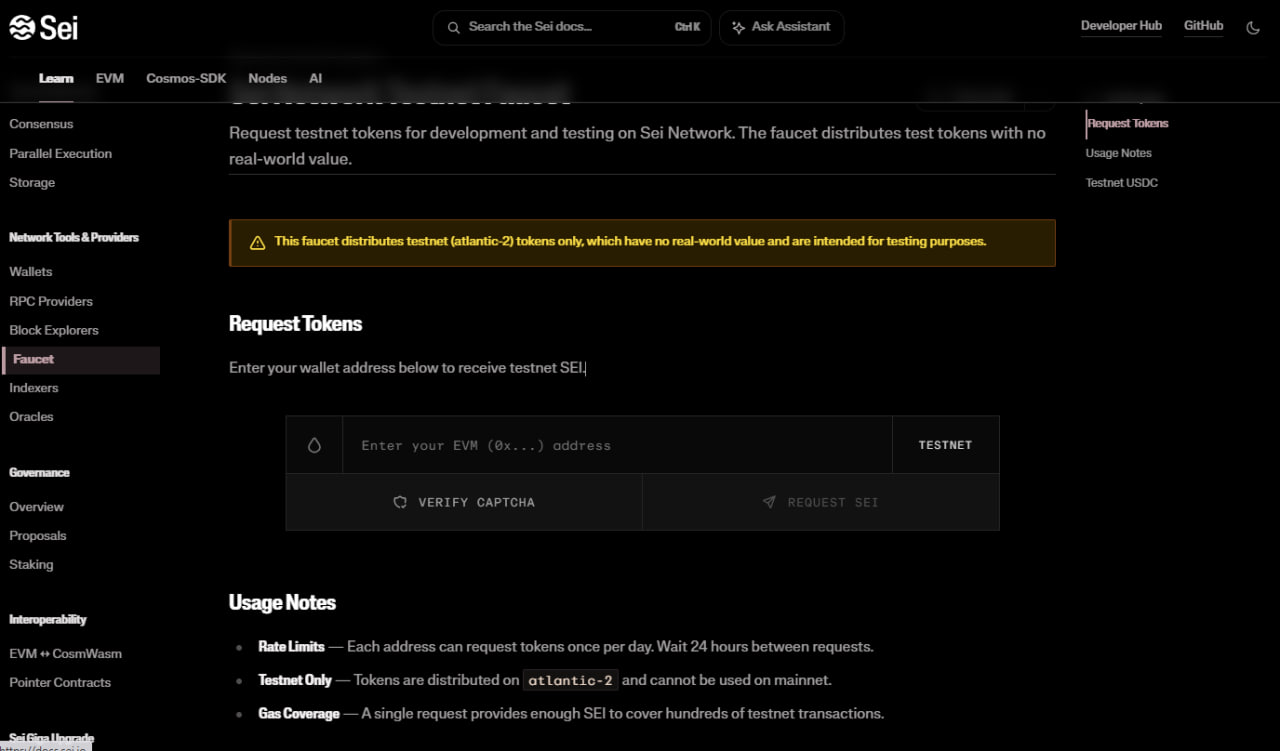Viewport: 1280px width, 751px height.
Task: Go to the Nodes tab
Action: 267,78
